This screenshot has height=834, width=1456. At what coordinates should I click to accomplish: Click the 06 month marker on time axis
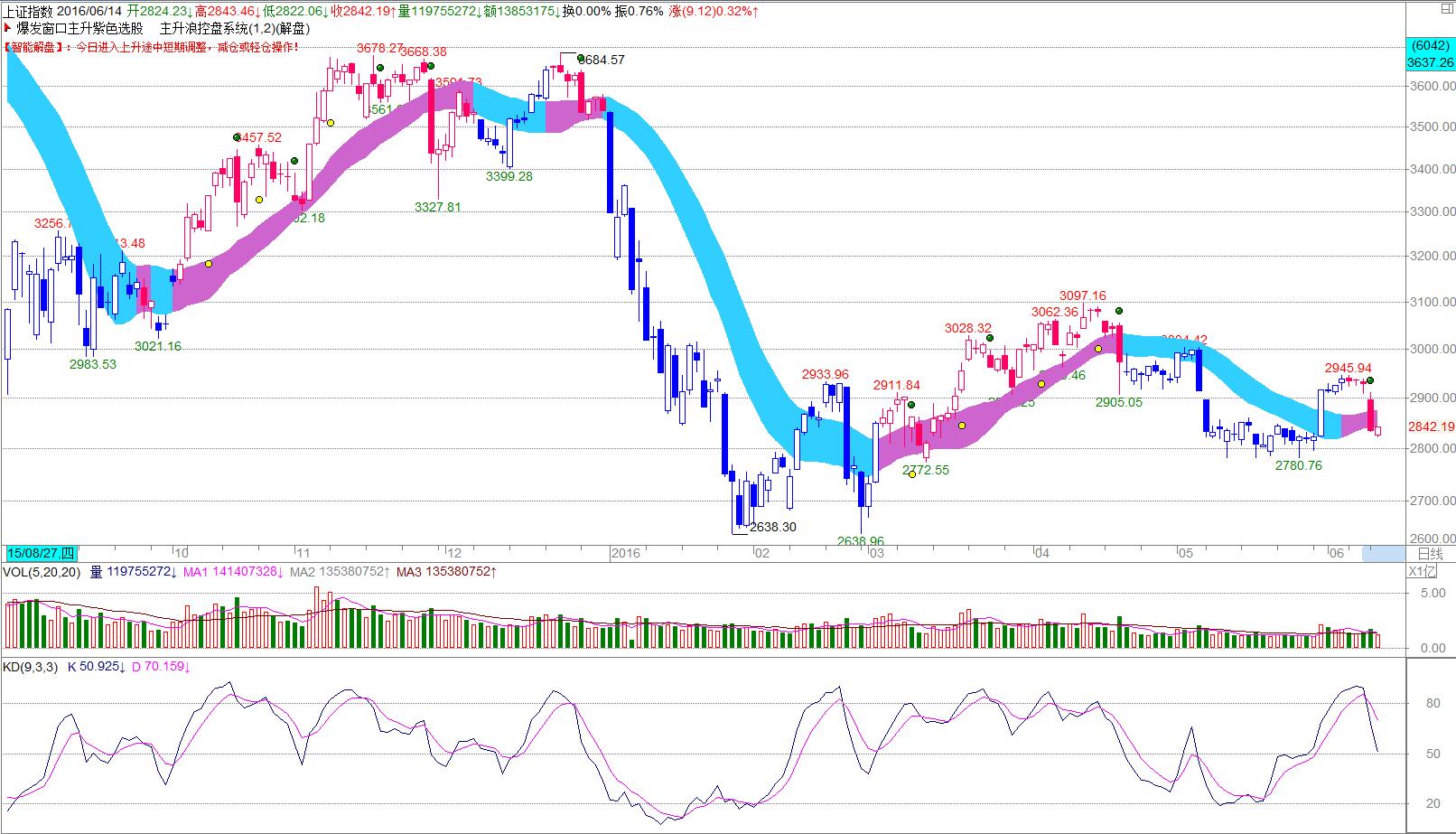click(x=1336, y=553)
